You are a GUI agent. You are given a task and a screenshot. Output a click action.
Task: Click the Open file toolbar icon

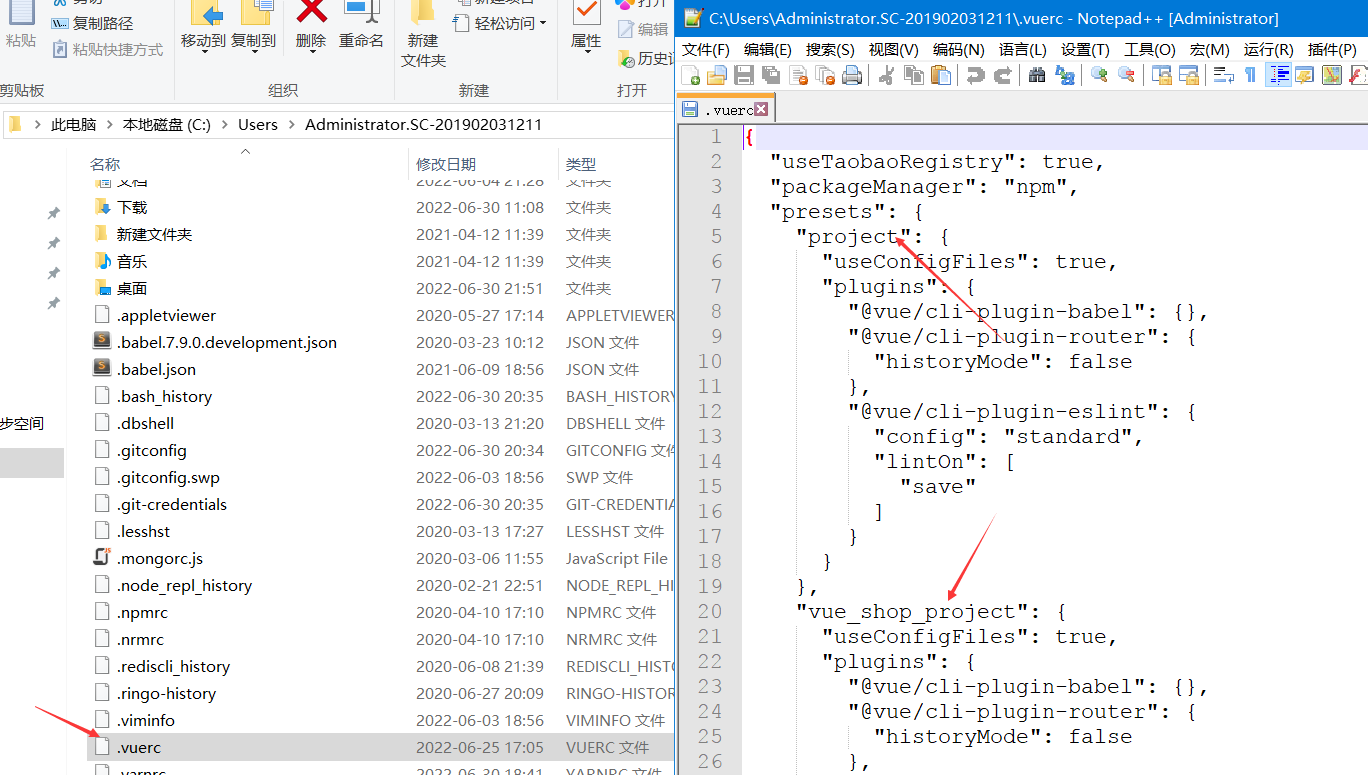point(717,75)
